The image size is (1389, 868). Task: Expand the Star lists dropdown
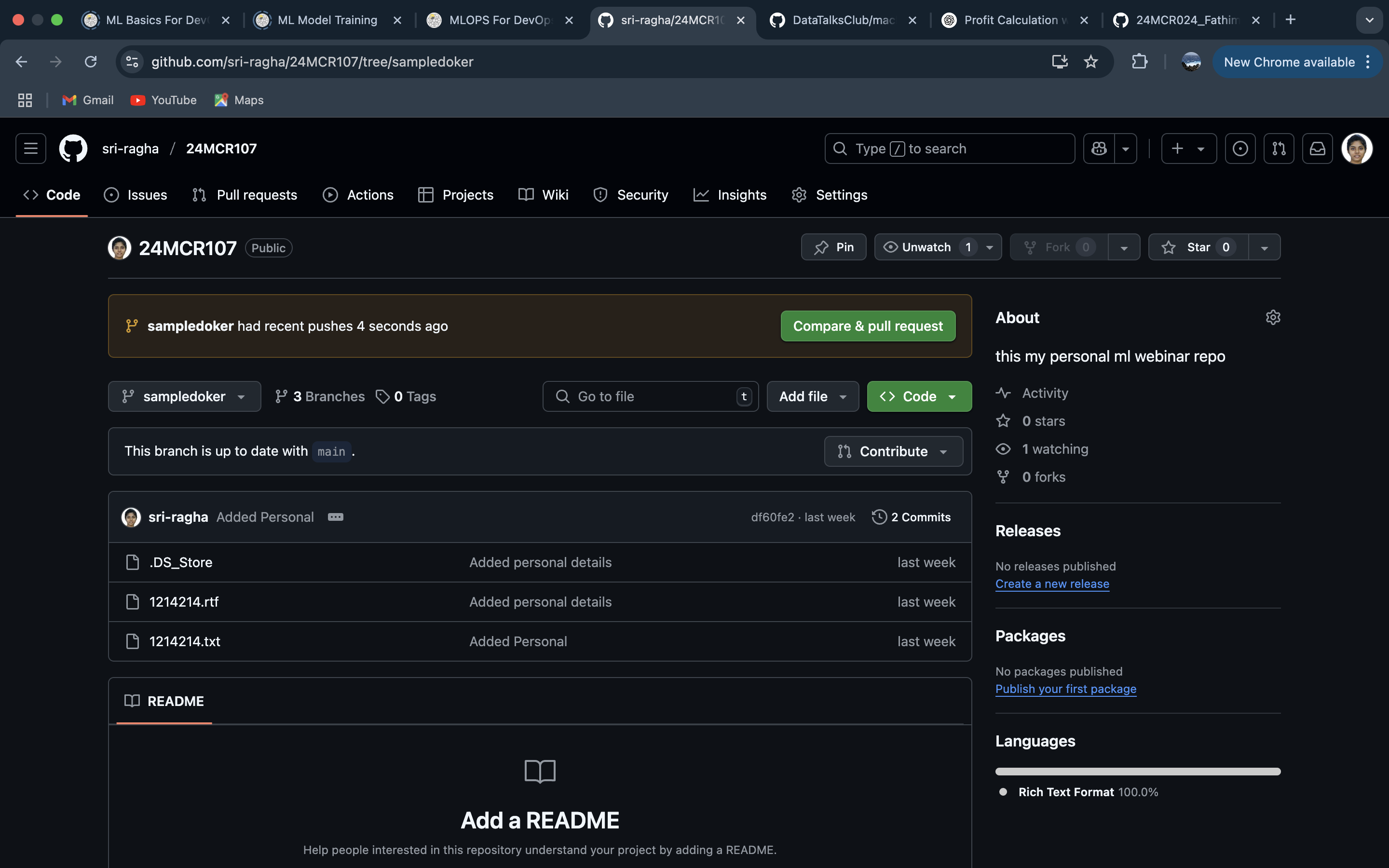click(1265, 247)
